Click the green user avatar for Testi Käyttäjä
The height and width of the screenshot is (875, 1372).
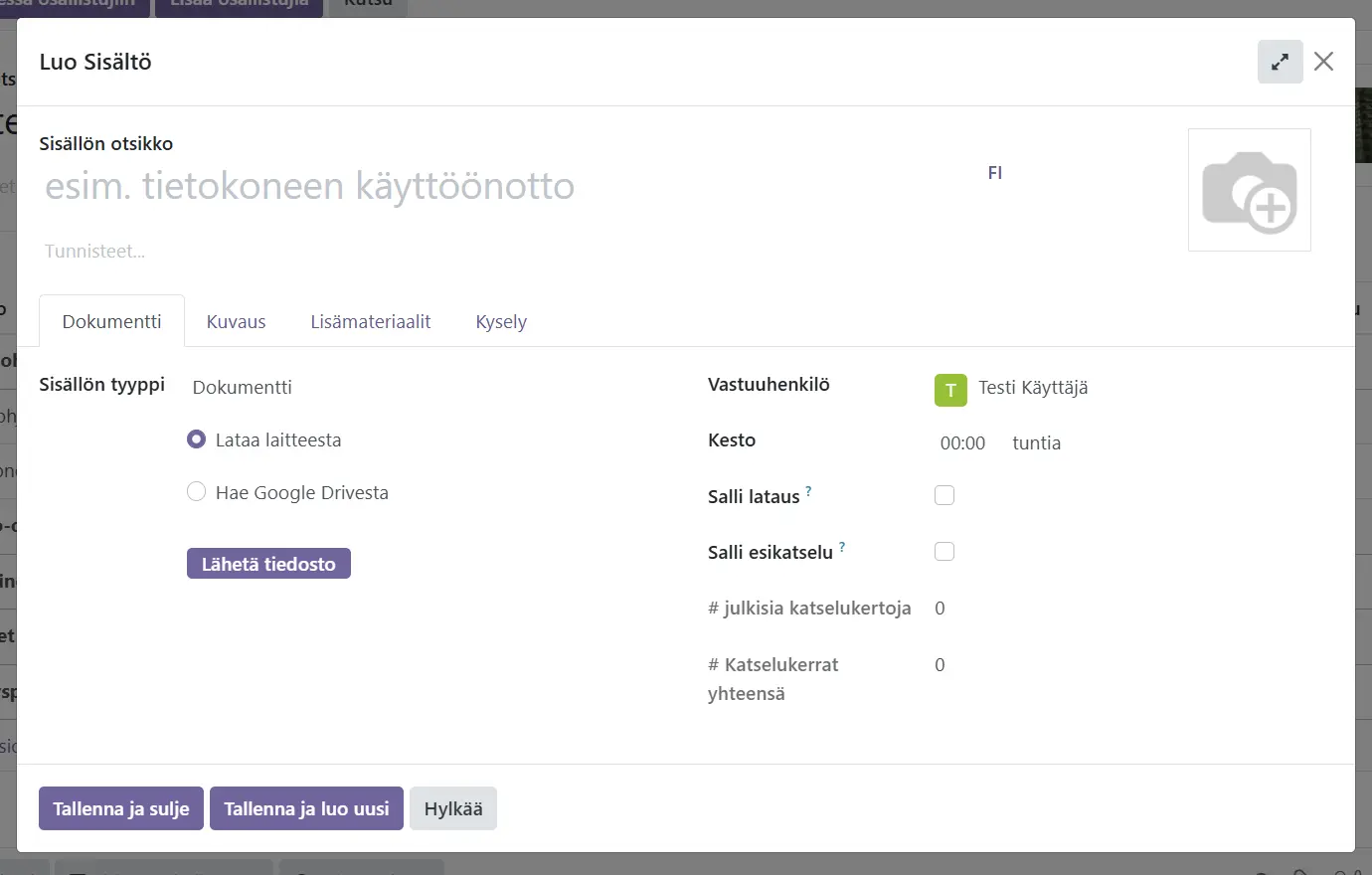[950, 390]
